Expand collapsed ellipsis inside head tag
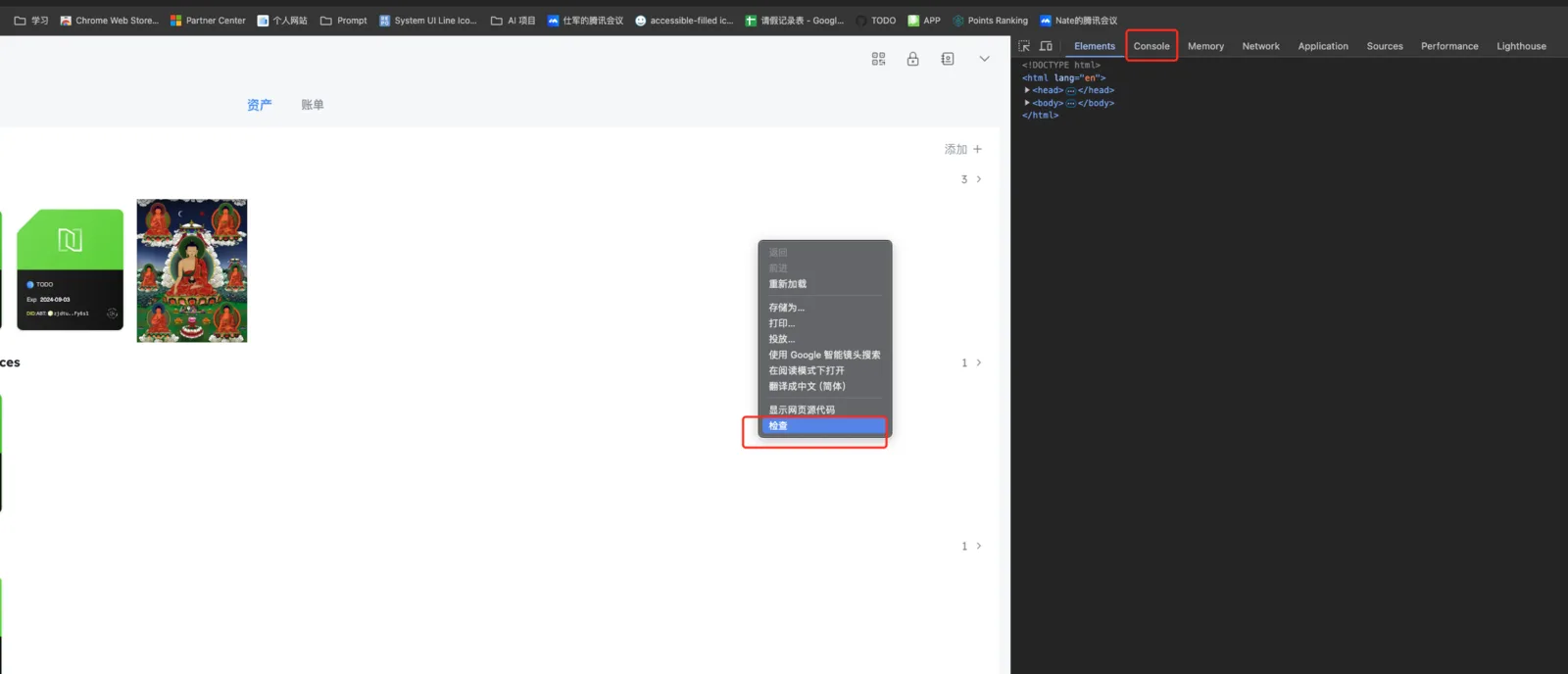Image resolution: width=1568 pixels, height=674 pixels. click(1071, 90)
